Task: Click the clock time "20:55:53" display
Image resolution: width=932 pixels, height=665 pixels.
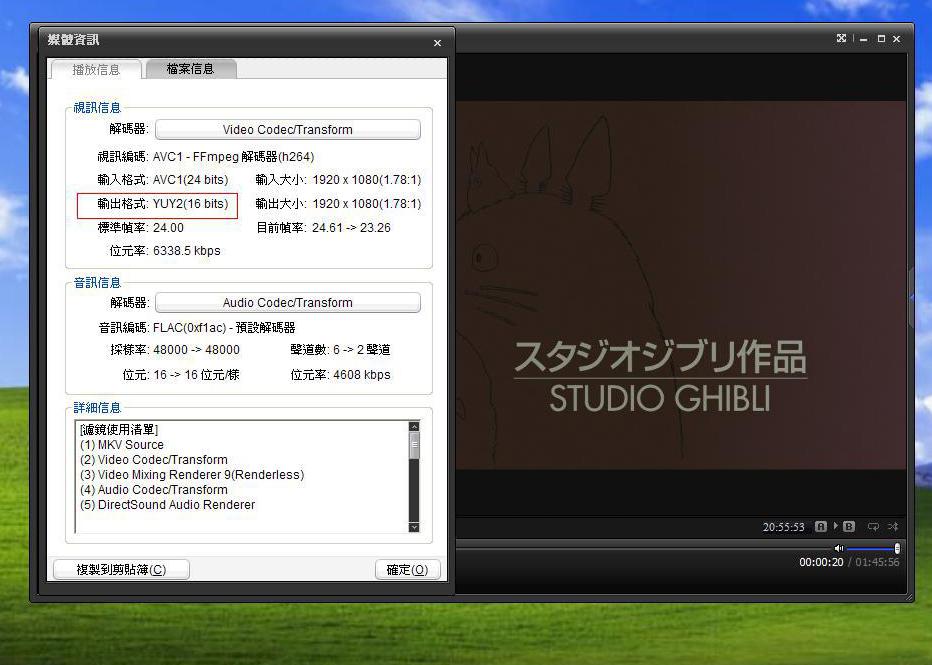Action: (x=783, y=527)
